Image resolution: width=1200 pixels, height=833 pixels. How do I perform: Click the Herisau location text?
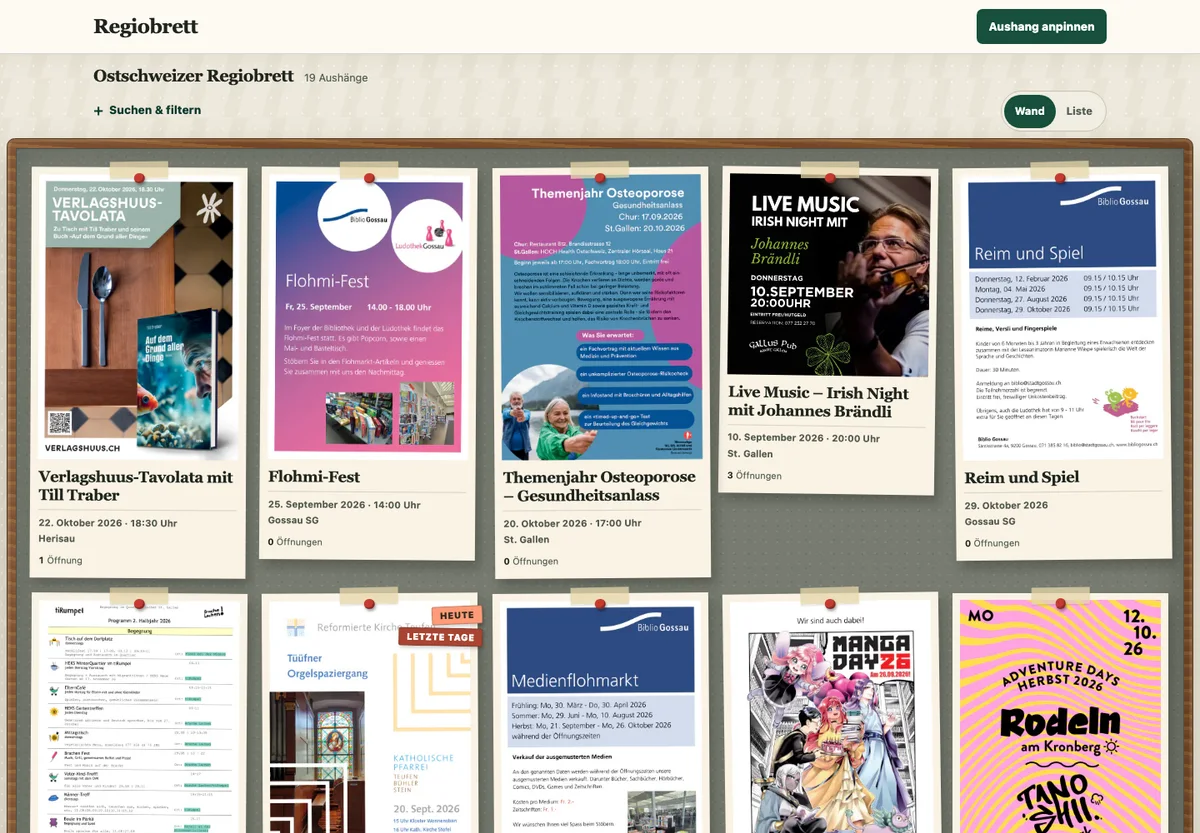click(x=58, y=540)
